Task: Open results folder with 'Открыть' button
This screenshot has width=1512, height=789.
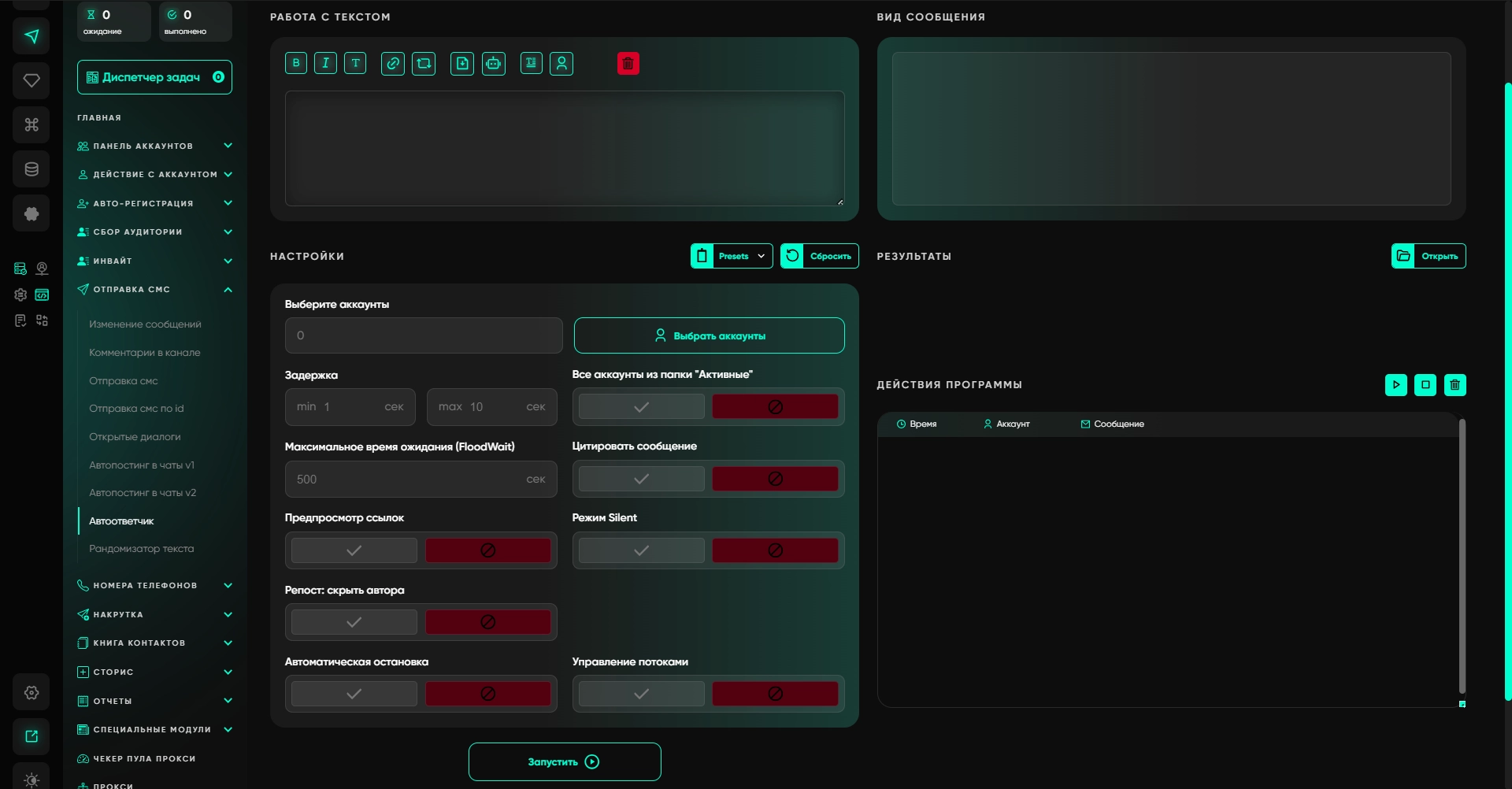Action: point(1429,256)
